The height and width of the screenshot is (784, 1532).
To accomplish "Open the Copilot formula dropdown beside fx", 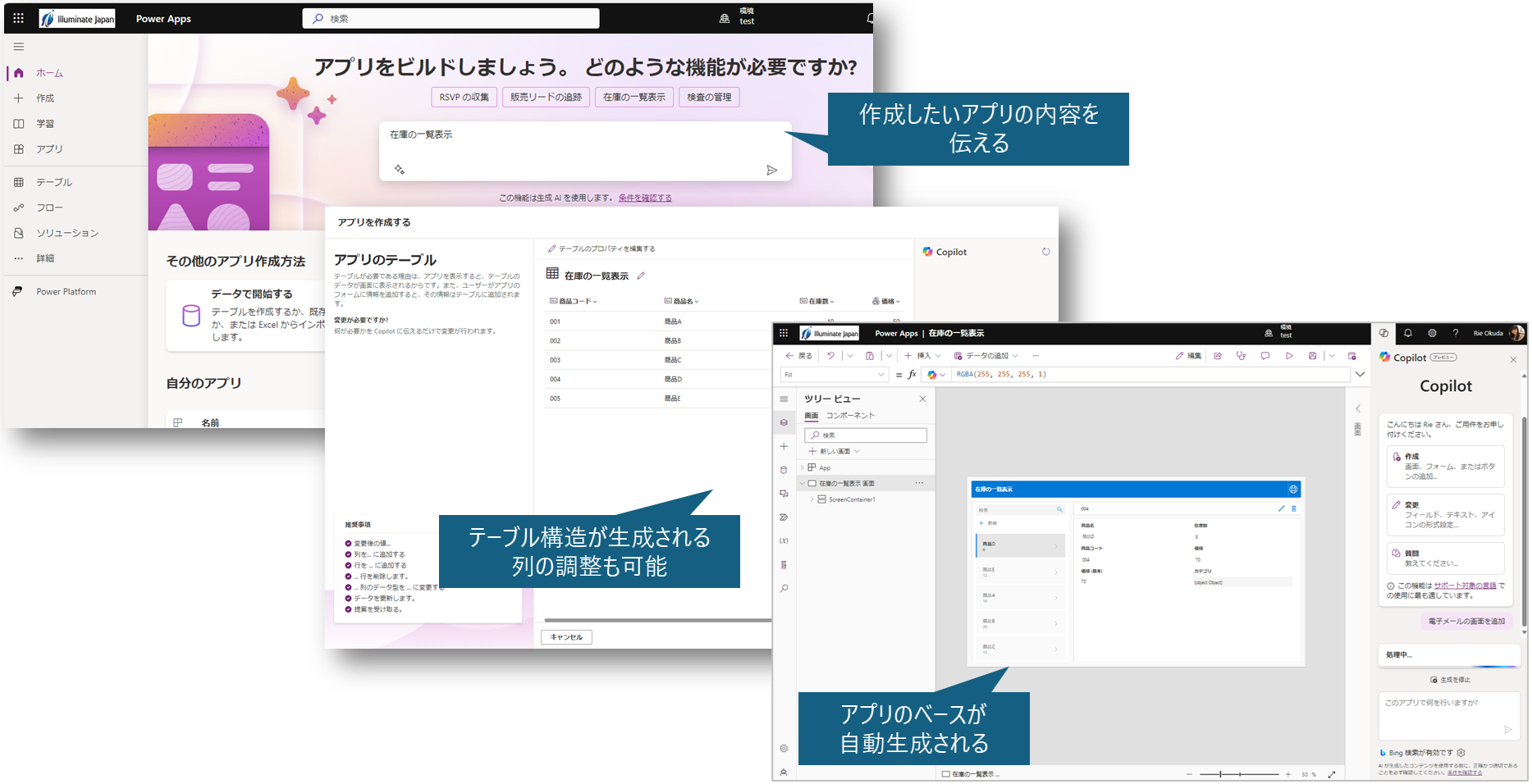I will [x=935, y=375].
